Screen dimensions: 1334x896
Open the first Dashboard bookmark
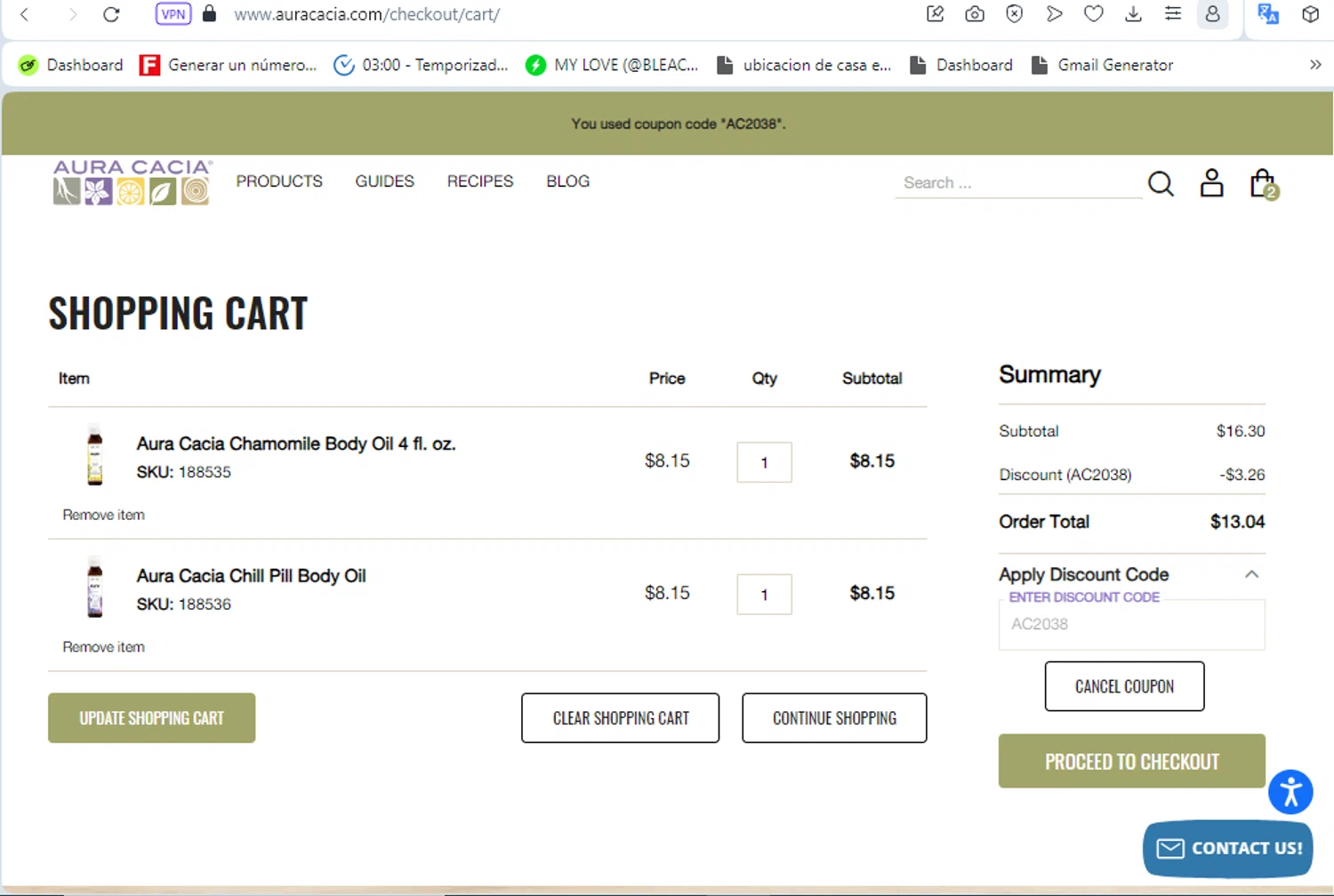(x=71, y=65)
